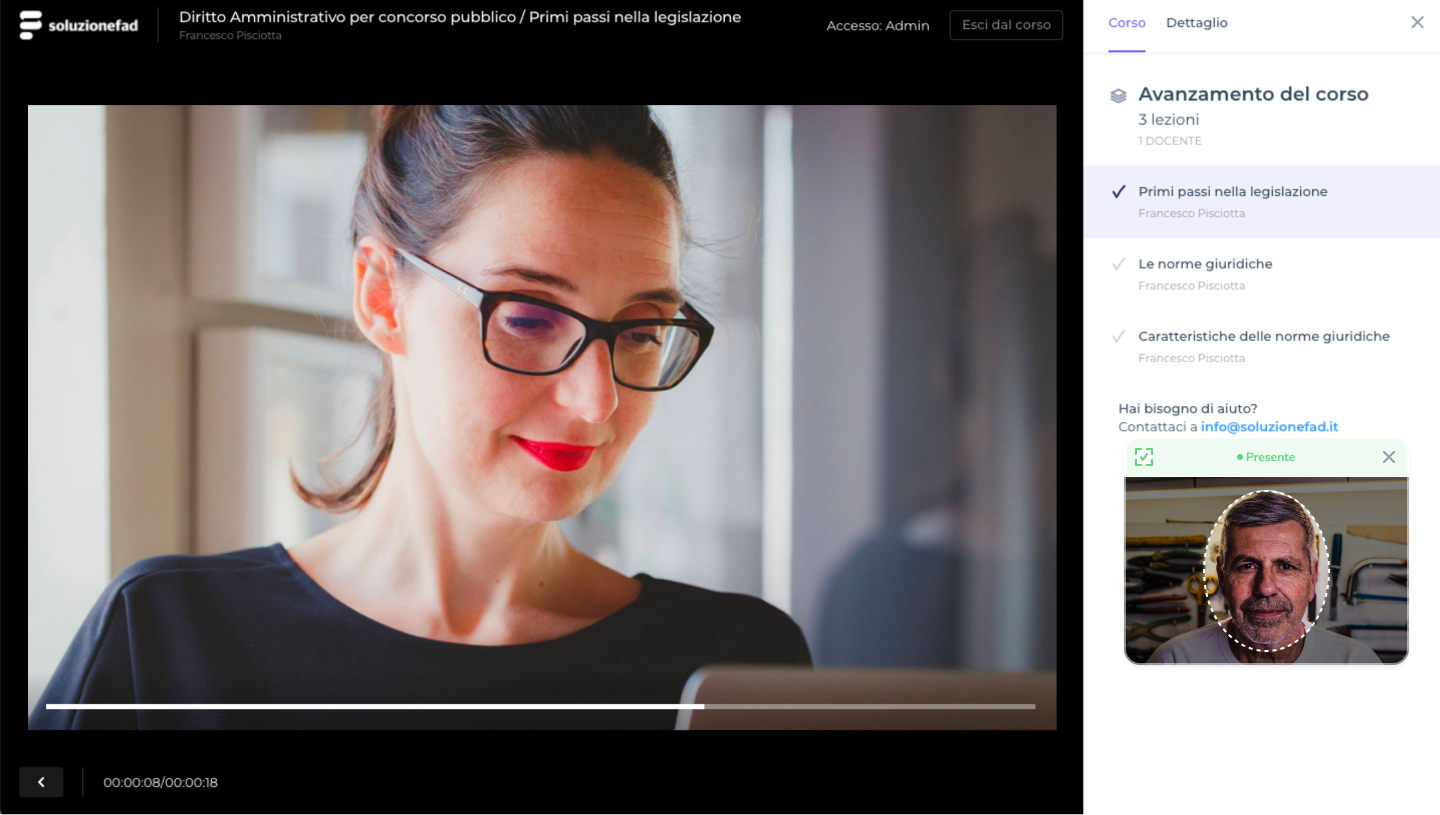The image size is (1440, 815).
Task: Click the video progress bar
Action: (540, 706)
